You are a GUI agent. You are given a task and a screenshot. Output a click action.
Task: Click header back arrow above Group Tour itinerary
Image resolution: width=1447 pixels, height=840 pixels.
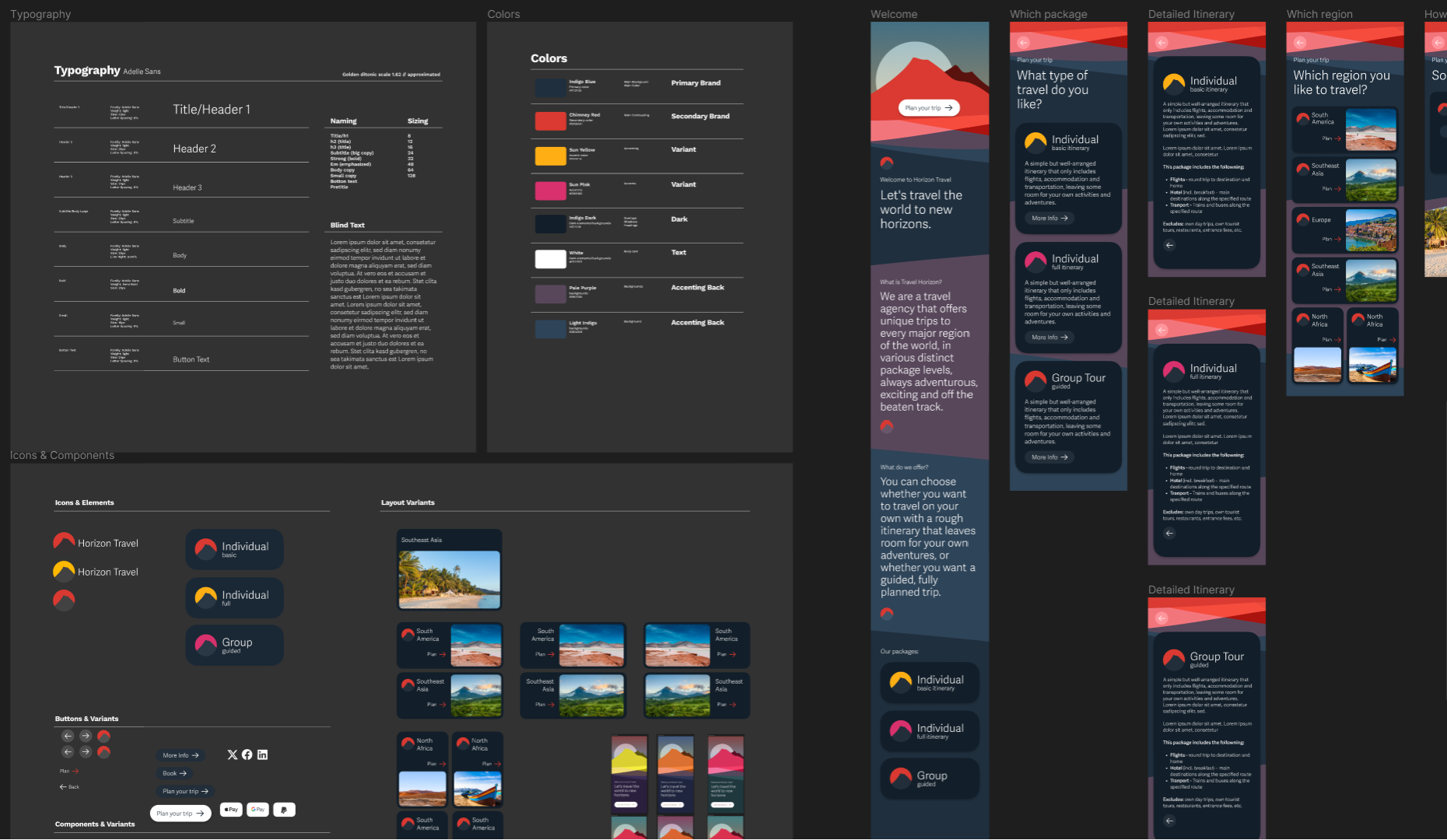point(1161,618)
